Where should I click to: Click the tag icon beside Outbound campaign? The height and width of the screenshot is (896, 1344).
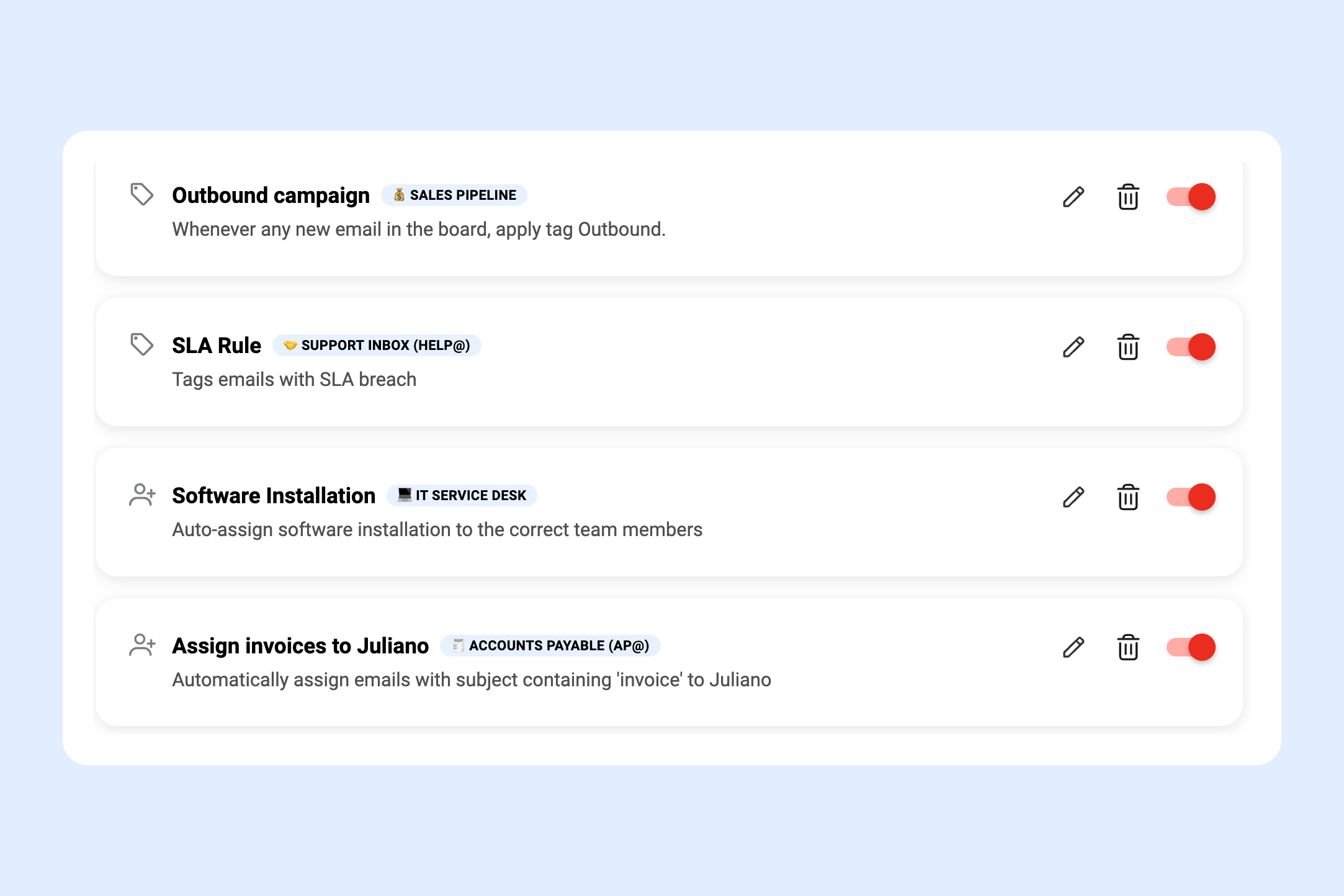pyautogui.click(x=141, y=194)
